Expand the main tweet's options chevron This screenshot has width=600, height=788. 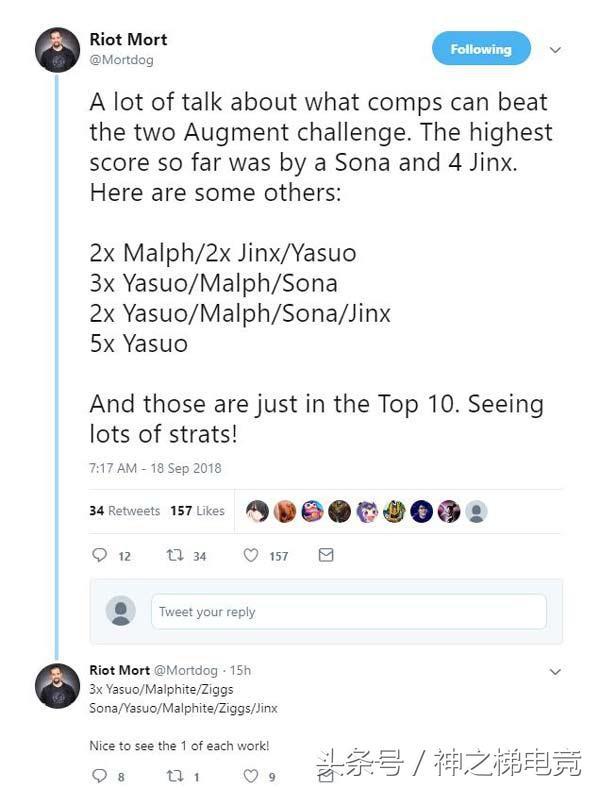(556, 49)
